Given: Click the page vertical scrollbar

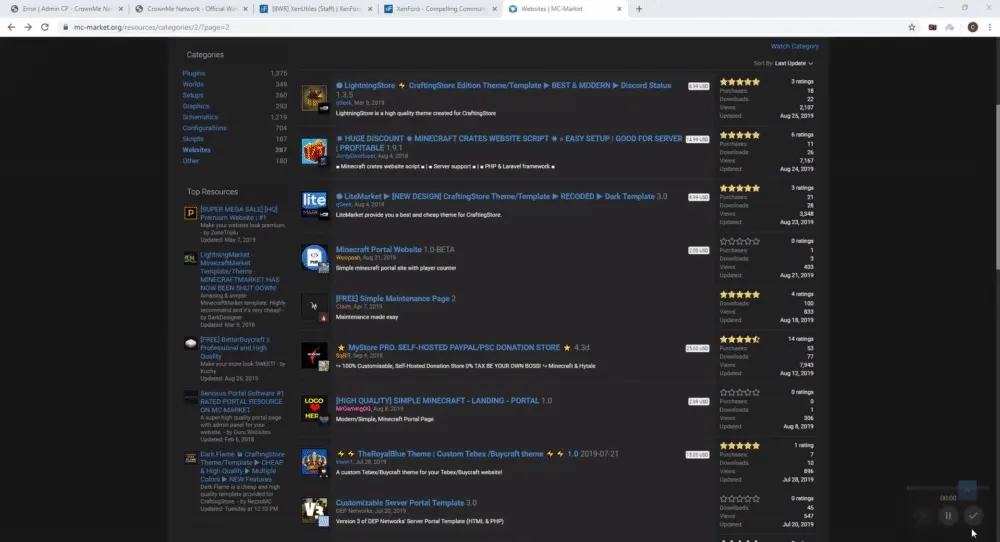Looking at the screenshot, I should pyautogui.click(x=996, y=188).
